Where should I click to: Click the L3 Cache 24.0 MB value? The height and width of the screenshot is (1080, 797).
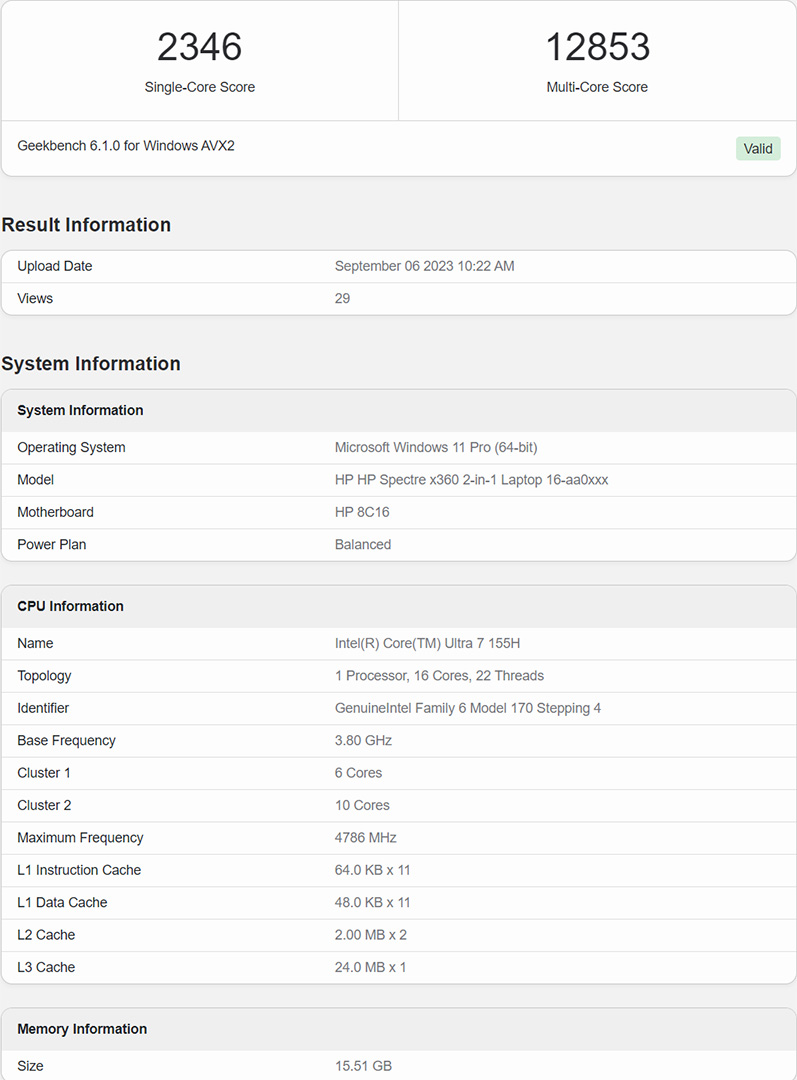click(x=371, y=968)
